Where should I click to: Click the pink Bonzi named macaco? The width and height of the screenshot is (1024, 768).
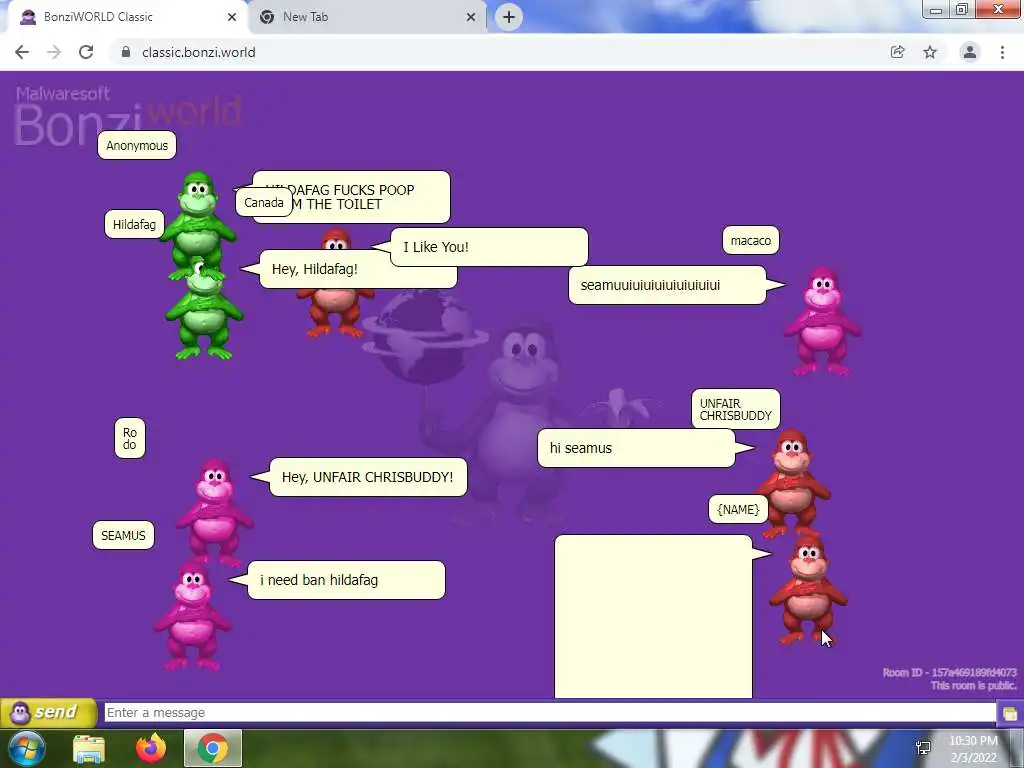[x=823, y=321]
